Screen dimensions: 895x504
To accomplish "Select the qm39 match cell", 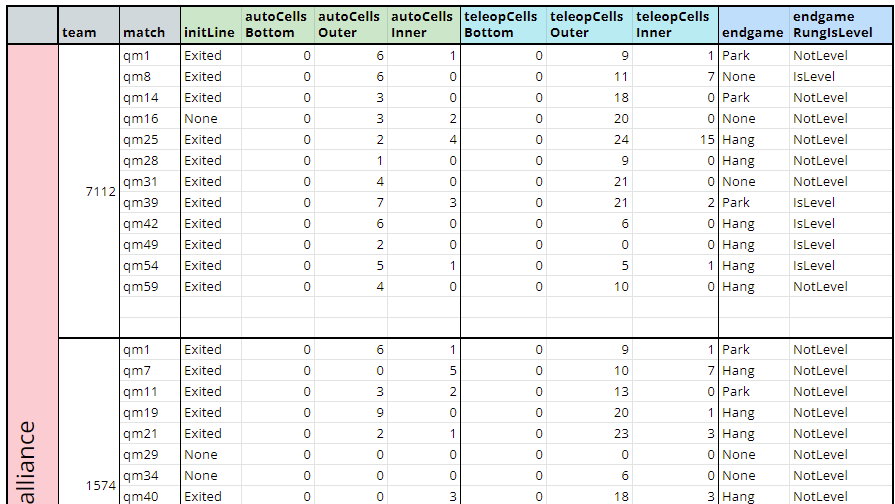I will pos(150,203).
